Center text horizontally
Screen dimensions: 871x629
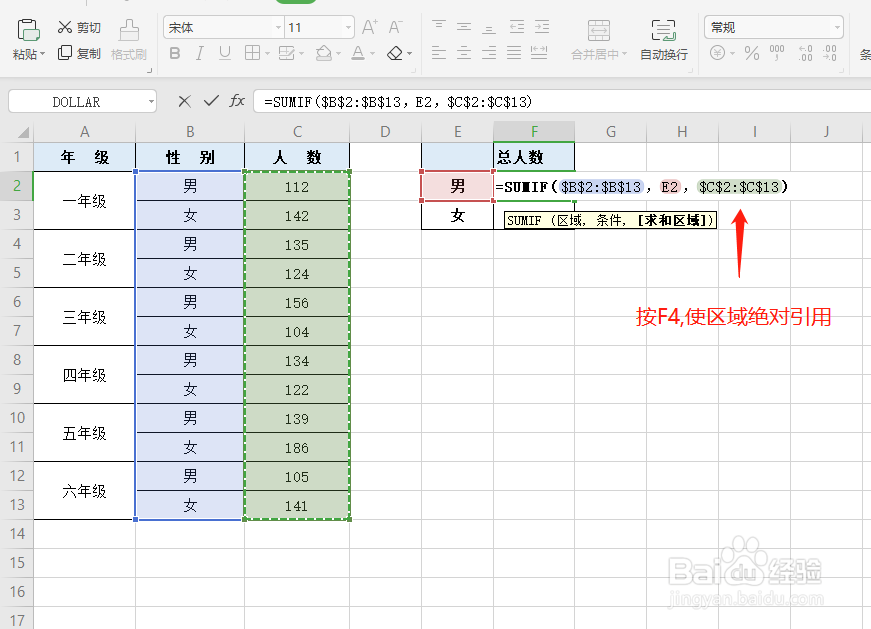point(464,53)
